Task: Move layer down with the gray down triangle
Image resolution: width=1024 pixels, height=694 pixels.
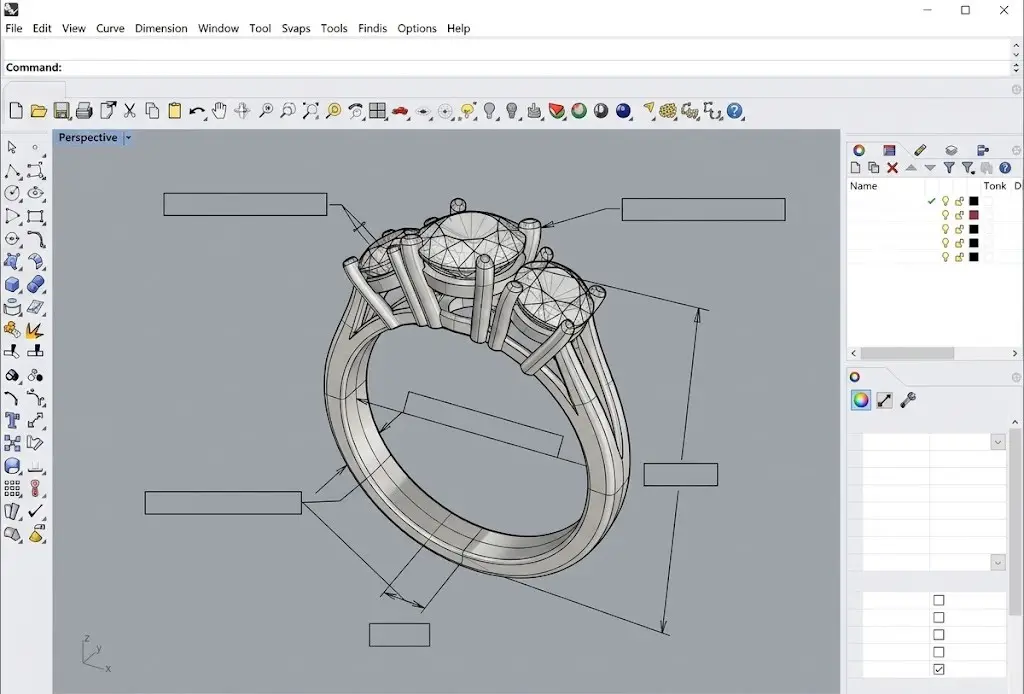Action: [930, 168]
